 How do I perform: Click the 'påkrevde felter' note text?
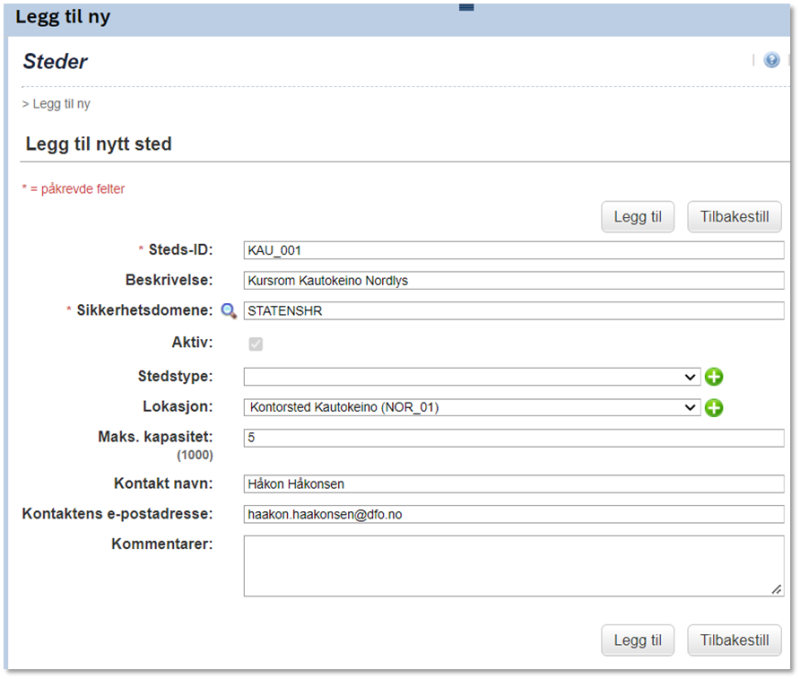(x=83, y=189)
